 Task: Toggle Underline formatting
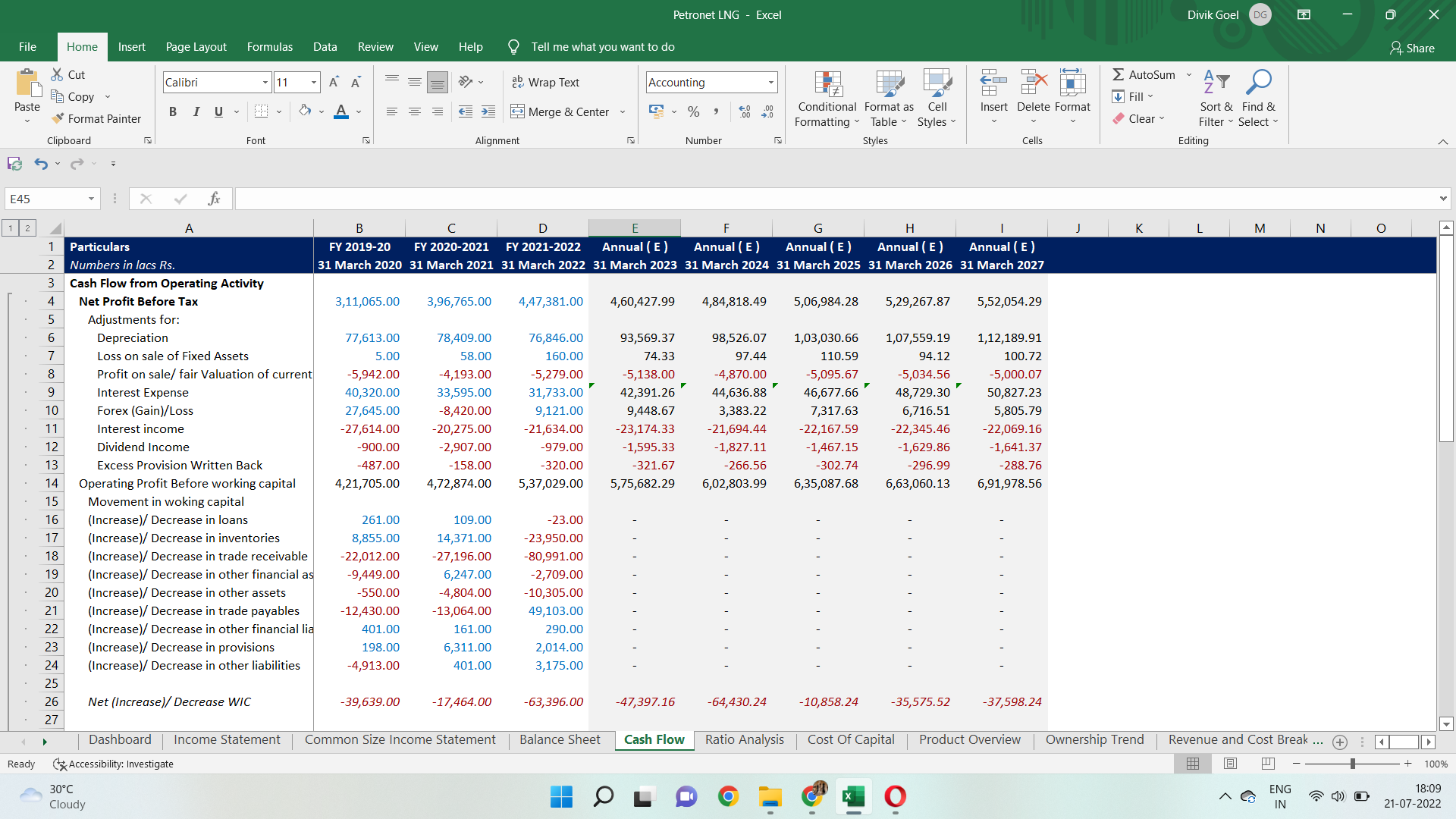coord(218,111)
